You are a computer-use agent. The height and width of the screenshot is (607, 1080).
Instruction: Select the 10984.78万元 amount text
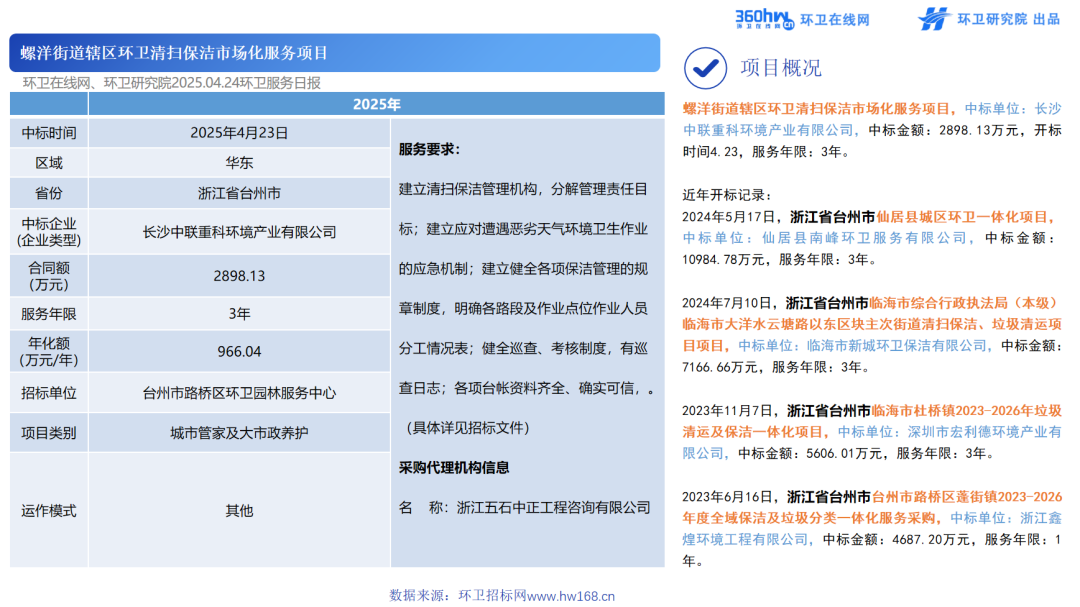pos(723,260)
